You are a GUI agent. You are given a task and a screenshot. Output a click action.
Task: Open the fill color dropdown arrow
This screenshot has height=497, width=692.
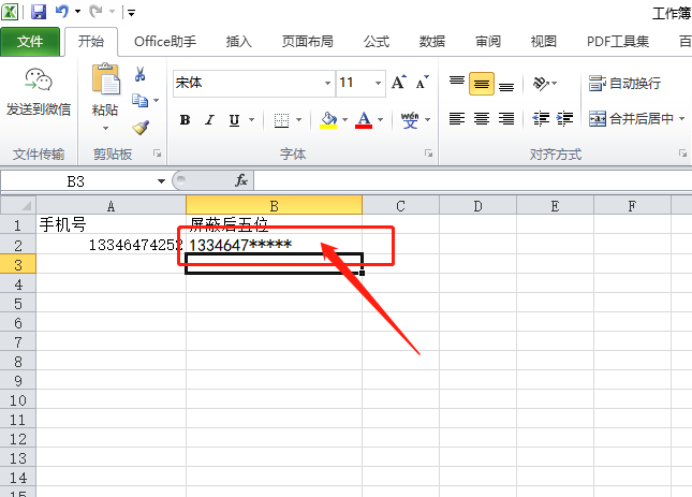pos(345,120)
